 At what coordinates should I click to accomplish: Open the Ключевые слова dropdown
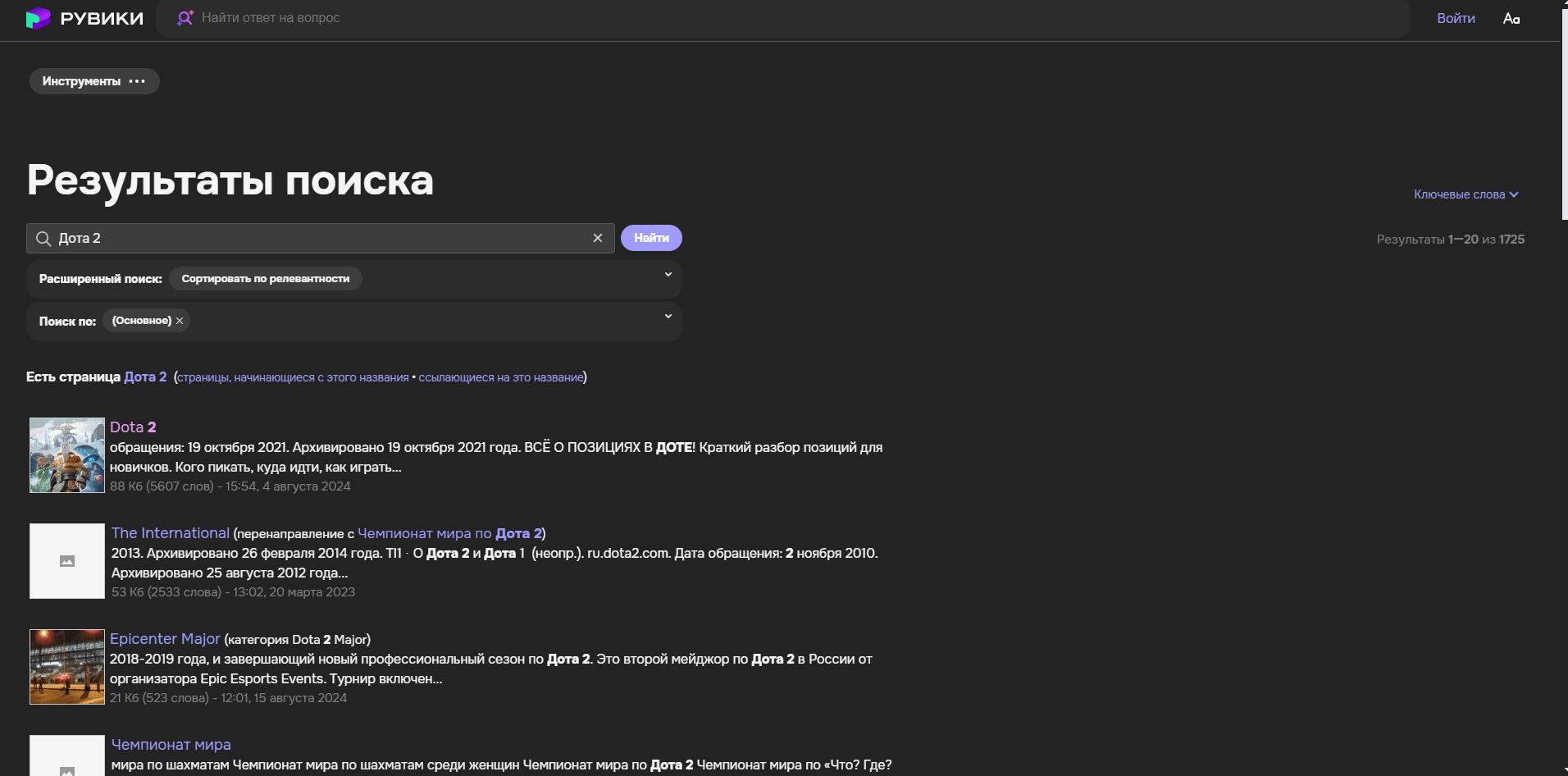1466,194
